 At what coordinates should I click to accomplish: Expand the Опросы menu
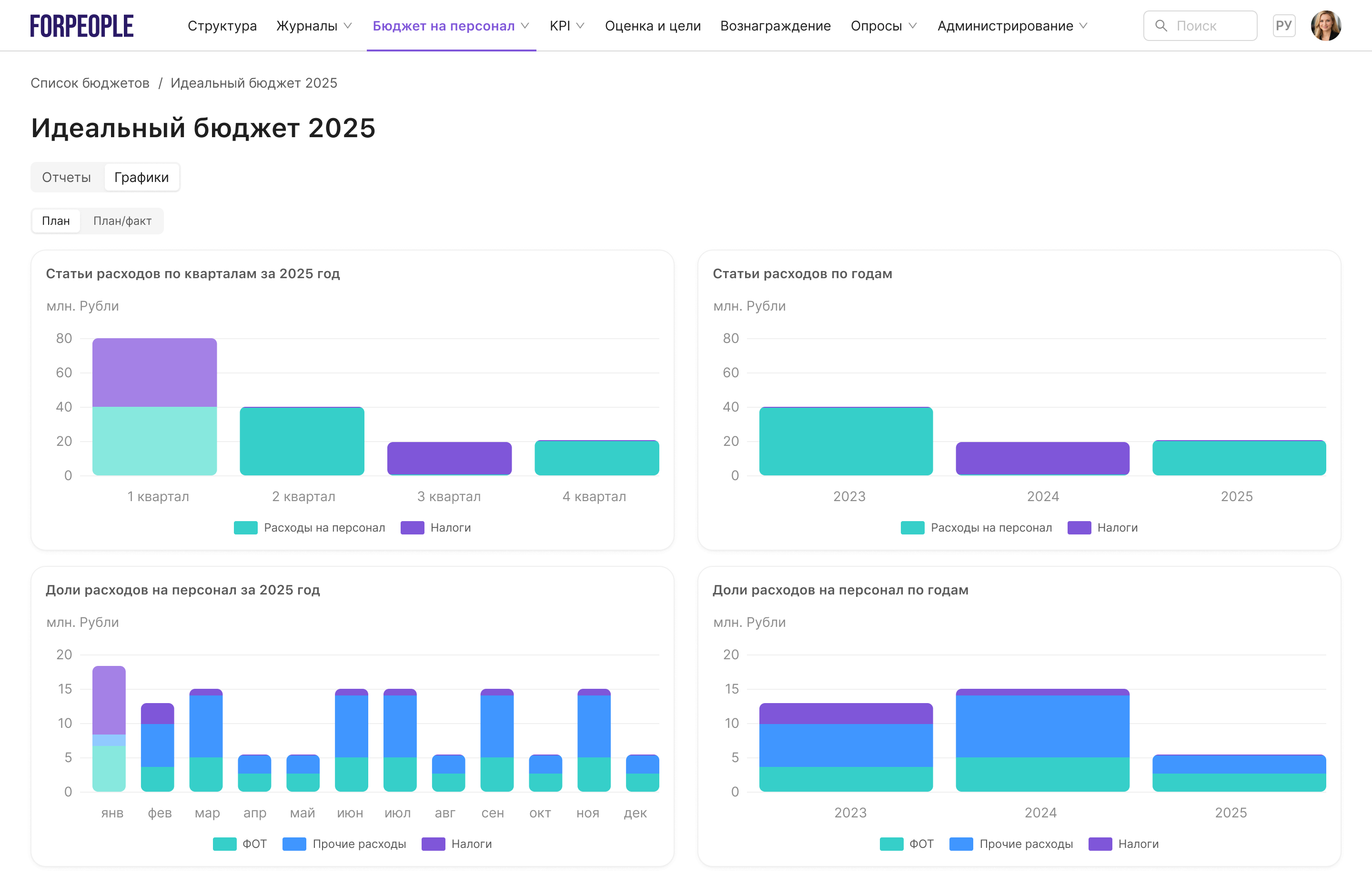click(883, 26)
